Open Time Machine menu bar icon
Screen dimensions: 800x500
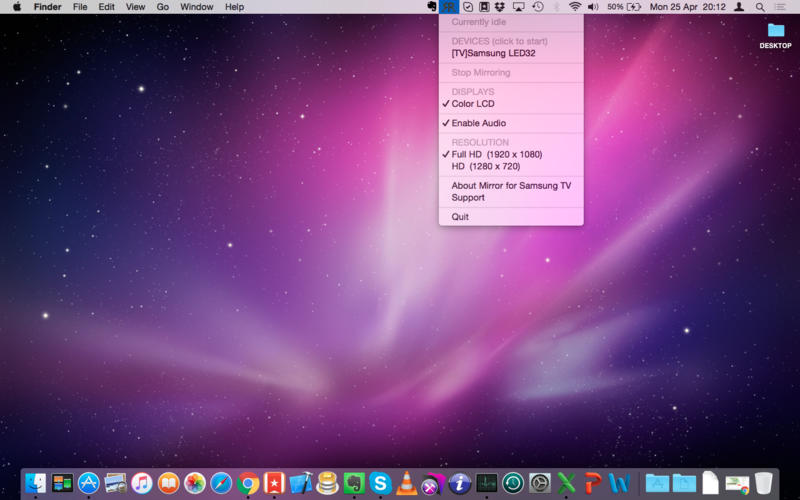537,7
